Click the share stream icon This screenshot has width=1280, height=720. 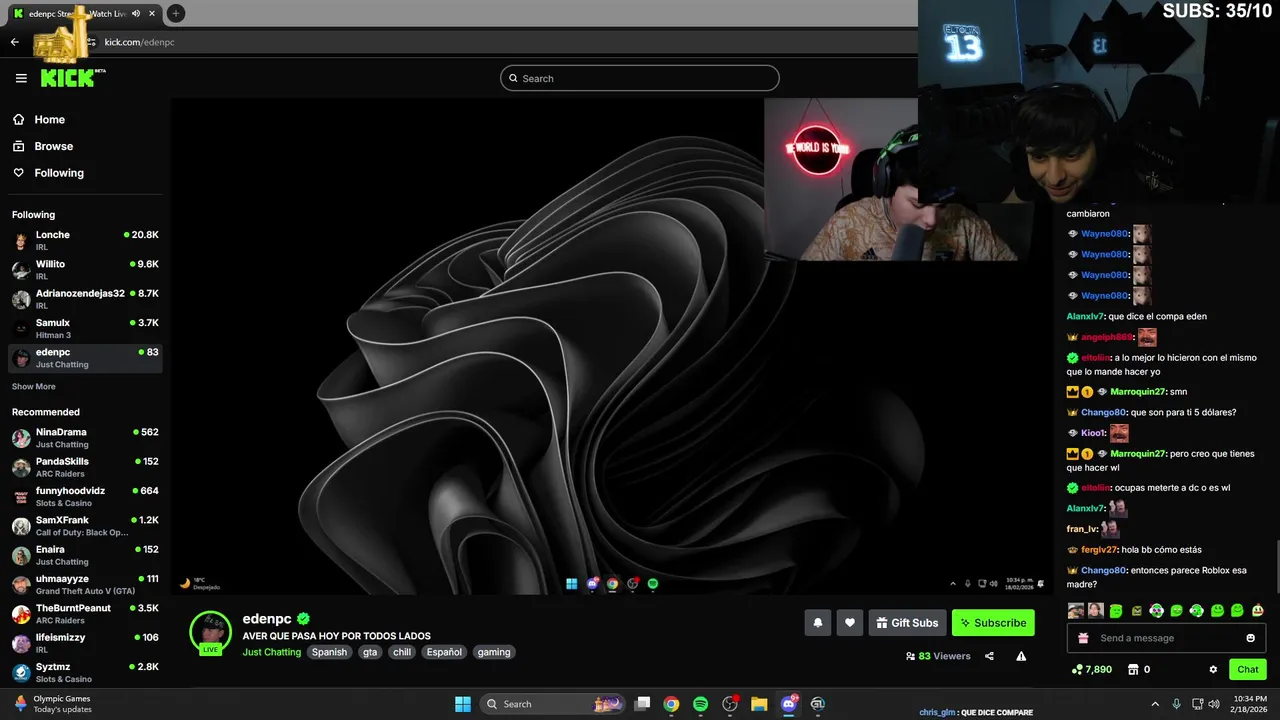(989, 656)
